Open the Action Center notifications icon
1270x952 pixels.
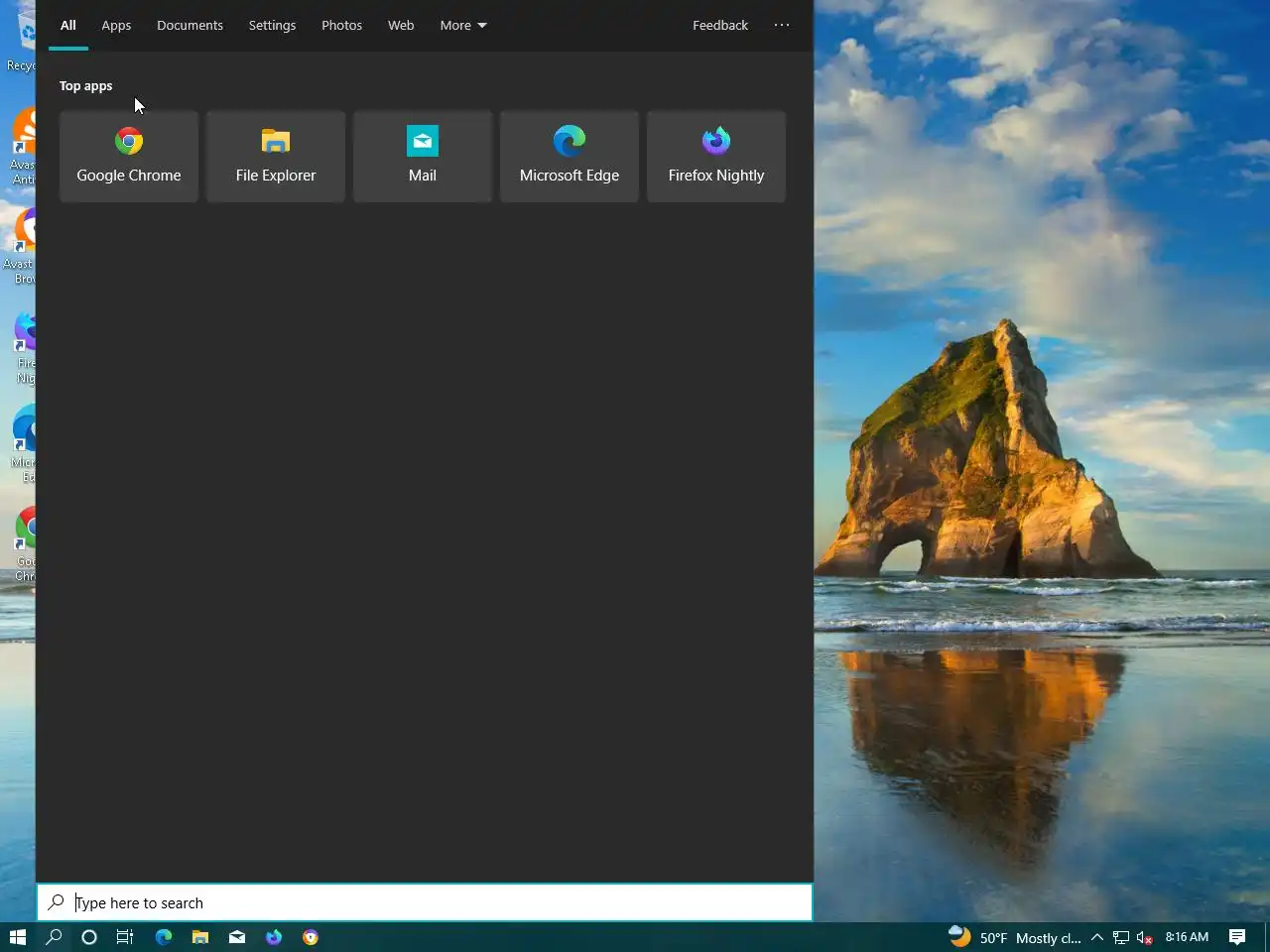tap(1237, 937)
